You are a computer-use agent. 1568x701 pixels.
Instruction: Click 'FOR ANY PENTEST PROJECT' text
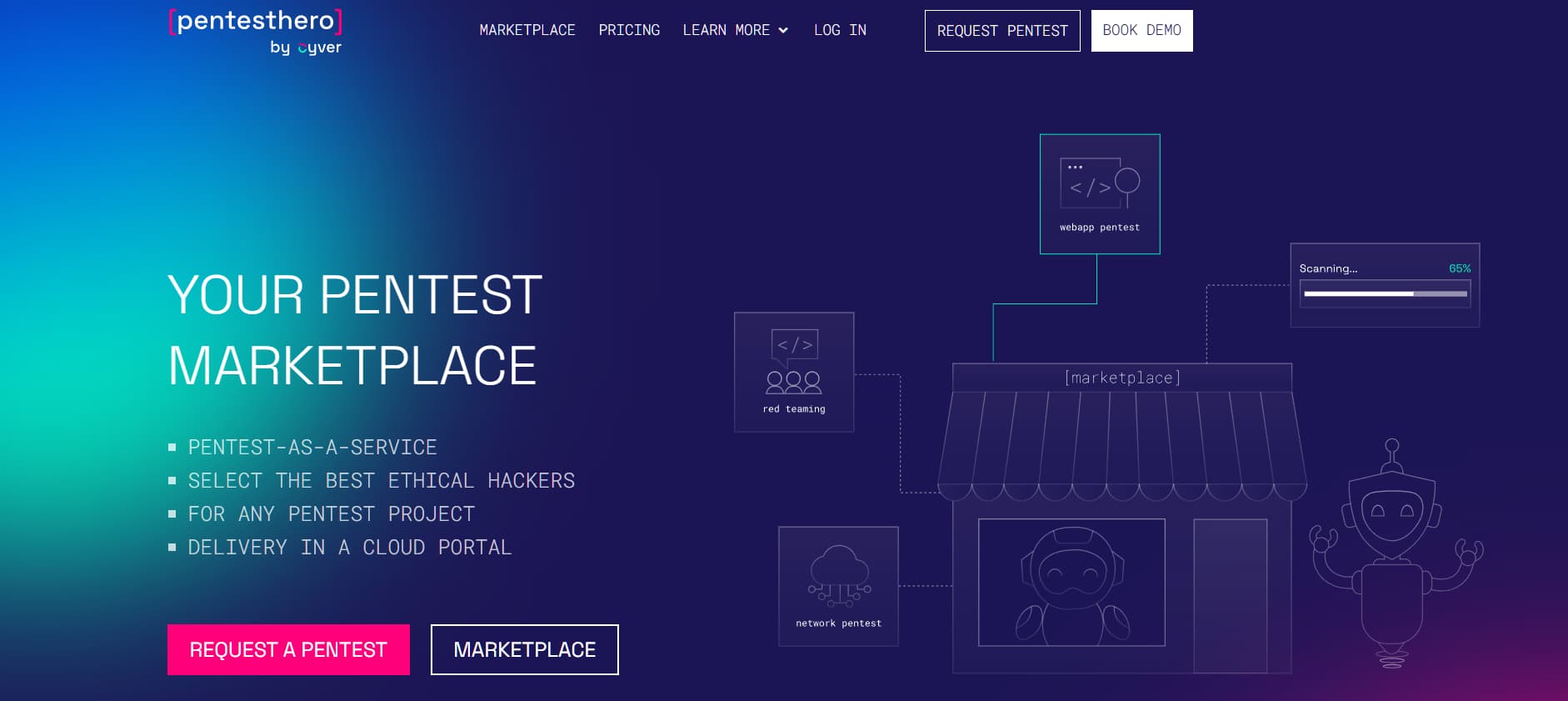(332, 514)
